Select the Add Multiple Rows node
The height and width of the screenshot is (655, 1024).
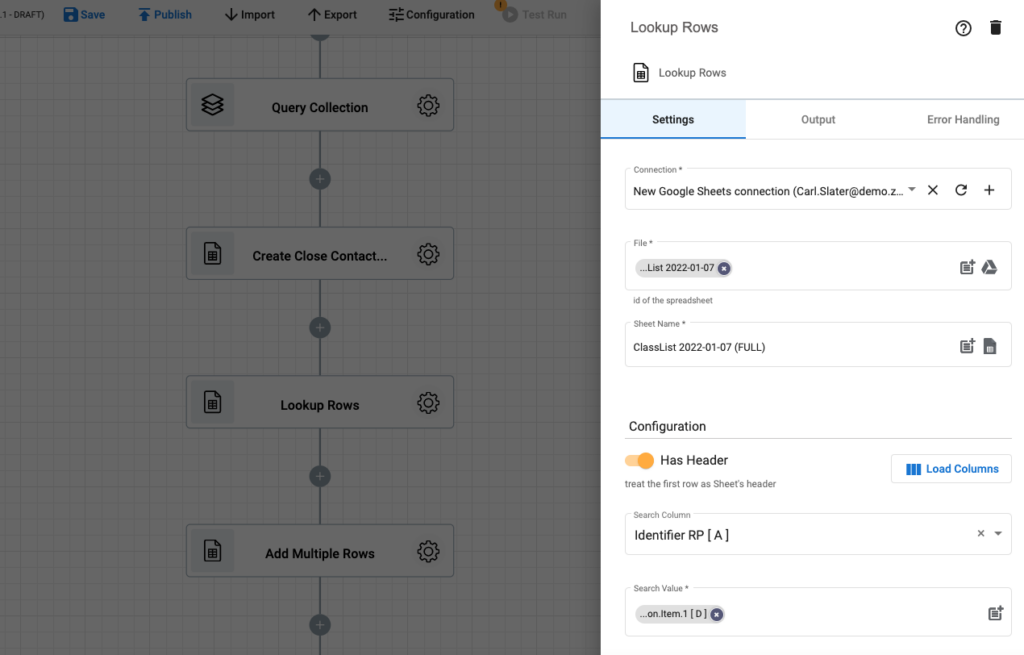coord(320,551)
